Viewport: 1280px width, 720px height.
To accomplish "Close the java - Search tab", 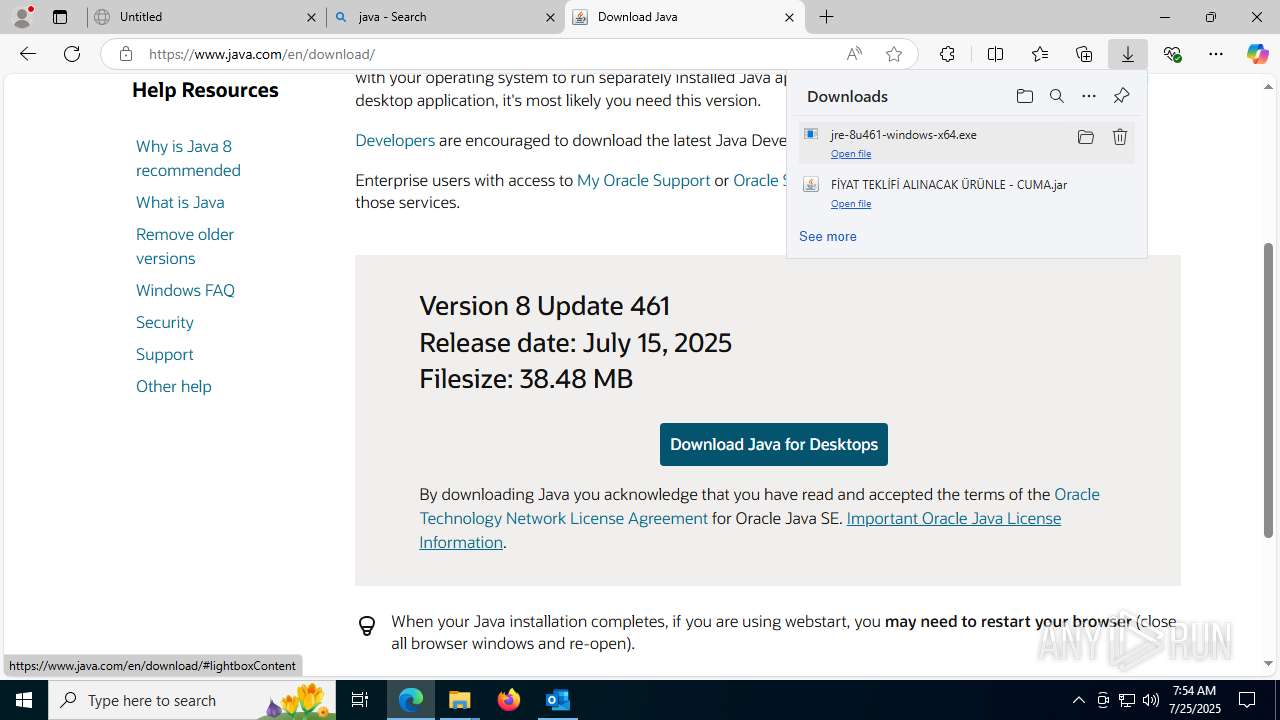I will coord(550,17).
